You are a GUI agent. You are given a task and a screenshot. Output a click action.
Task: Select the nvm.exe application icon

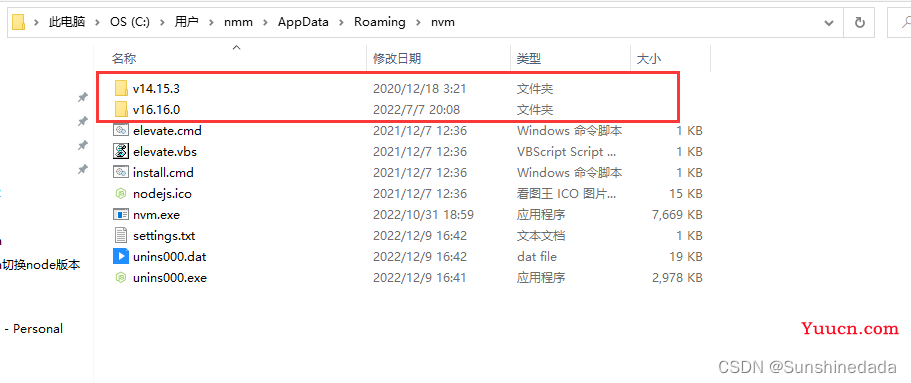pos(121,214)
